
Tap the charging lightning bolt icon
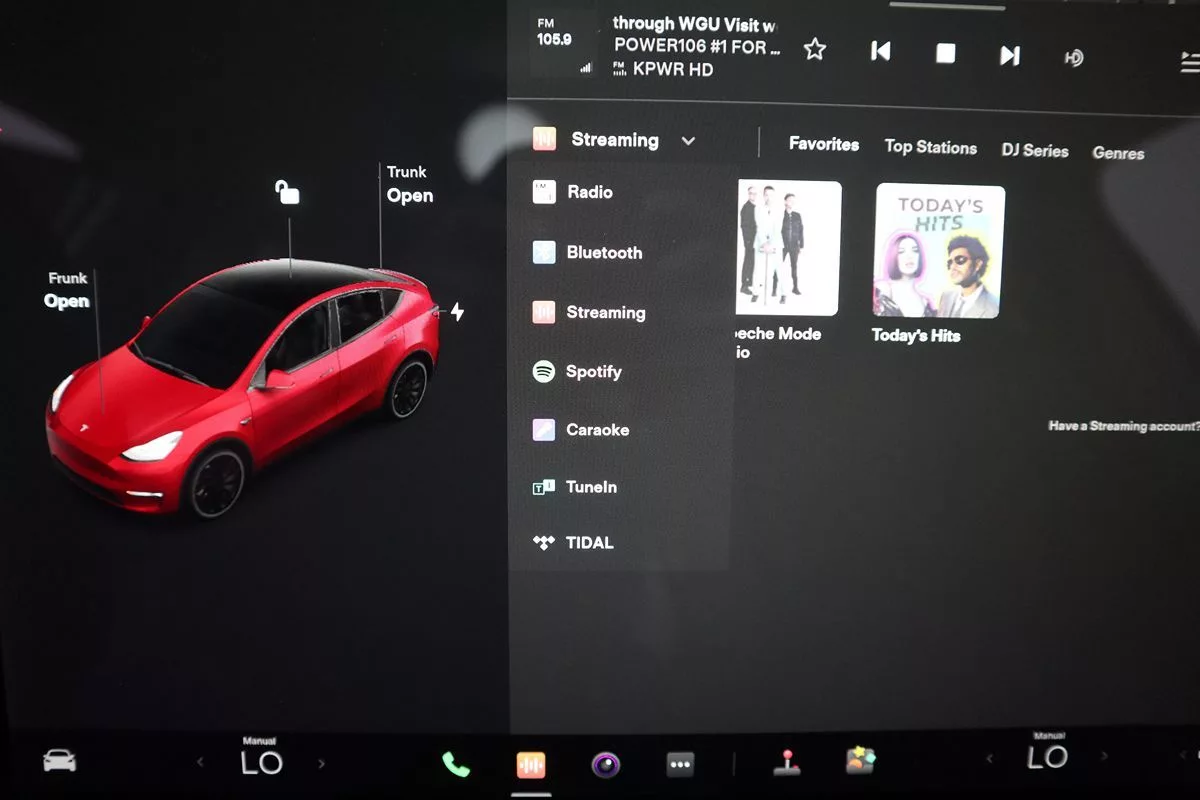(457, 312)
